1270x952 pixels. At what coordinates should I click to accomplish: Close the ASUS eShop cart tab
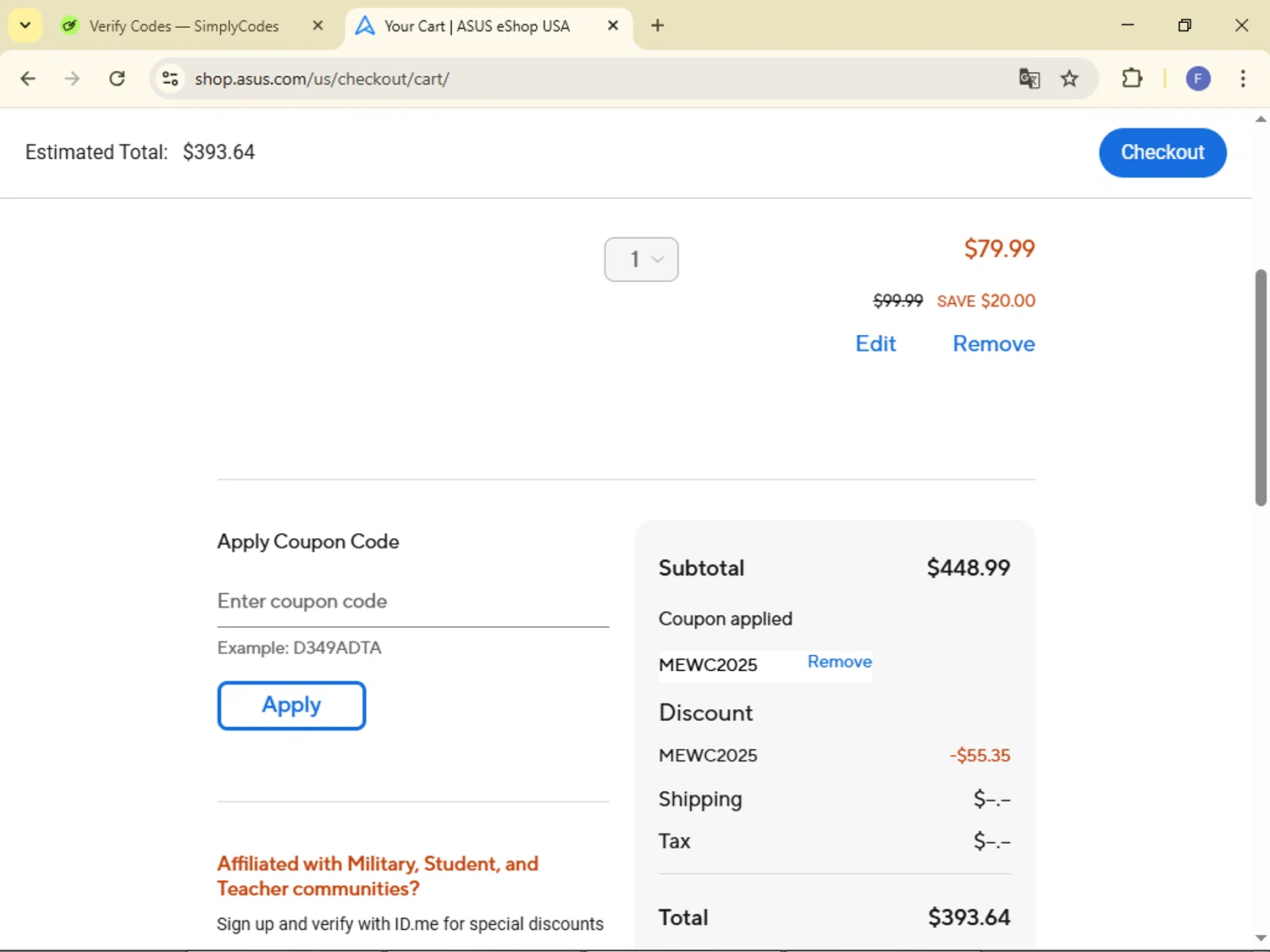pos(613,25)
